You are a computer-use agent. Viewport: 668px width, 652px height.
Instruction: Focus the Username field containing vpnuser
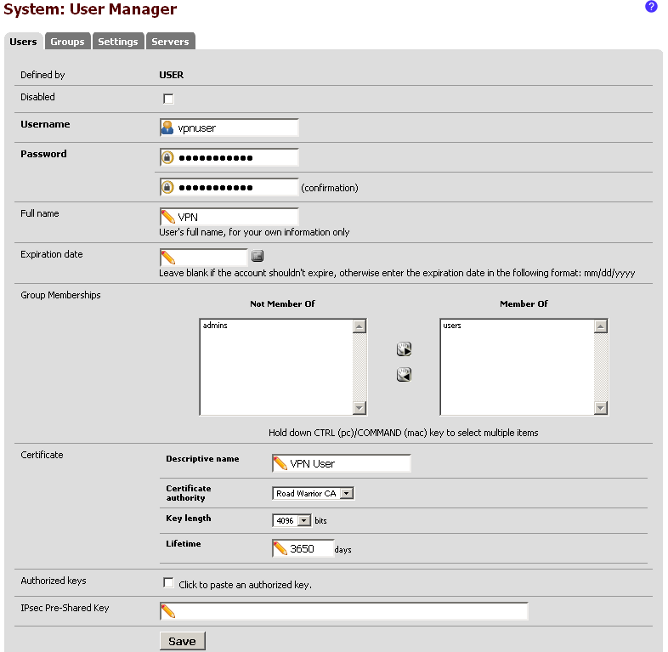[x=229, y=128]
